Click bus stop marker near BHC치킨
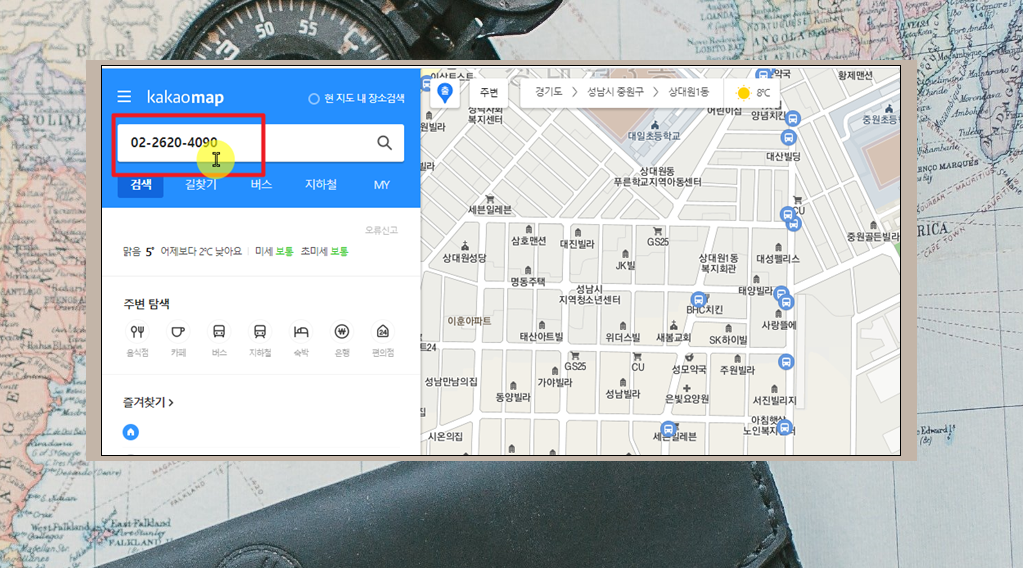This screenshot has width=1023, height=568. pyautogui.click(x=699, y=299)
